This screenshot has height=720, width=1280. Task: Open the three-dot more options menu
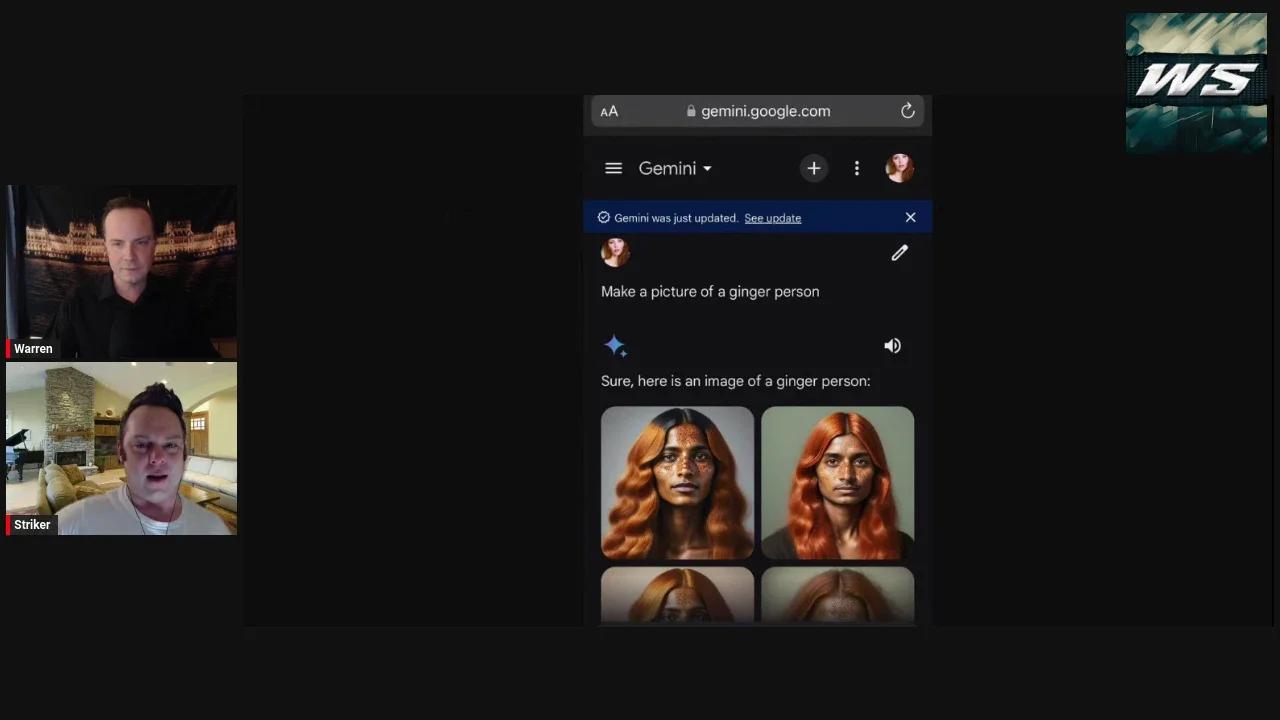pyautogui.click(x=857, y=169)
